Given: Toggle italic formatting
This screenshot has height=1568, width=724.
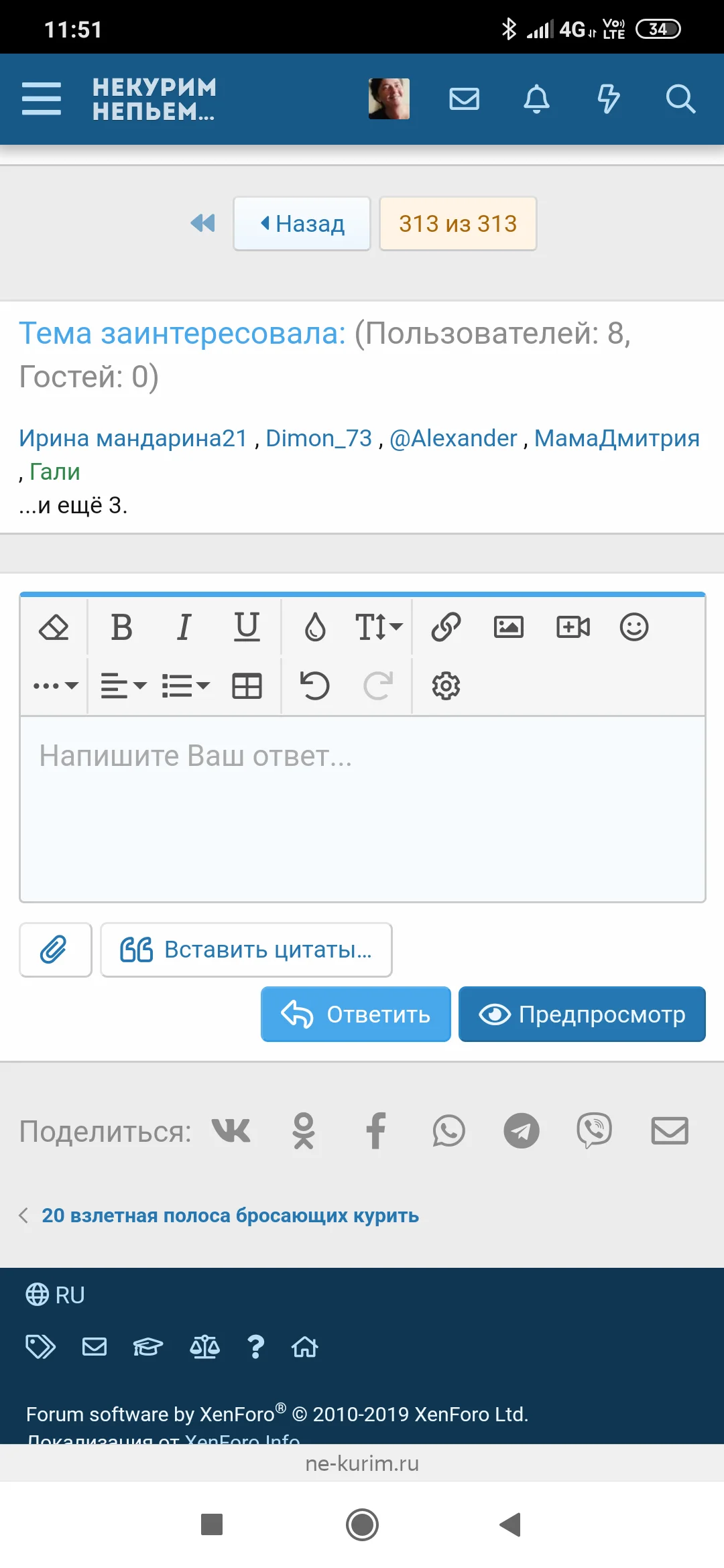Looking at the screenshot, I should [x=184, y=627].
